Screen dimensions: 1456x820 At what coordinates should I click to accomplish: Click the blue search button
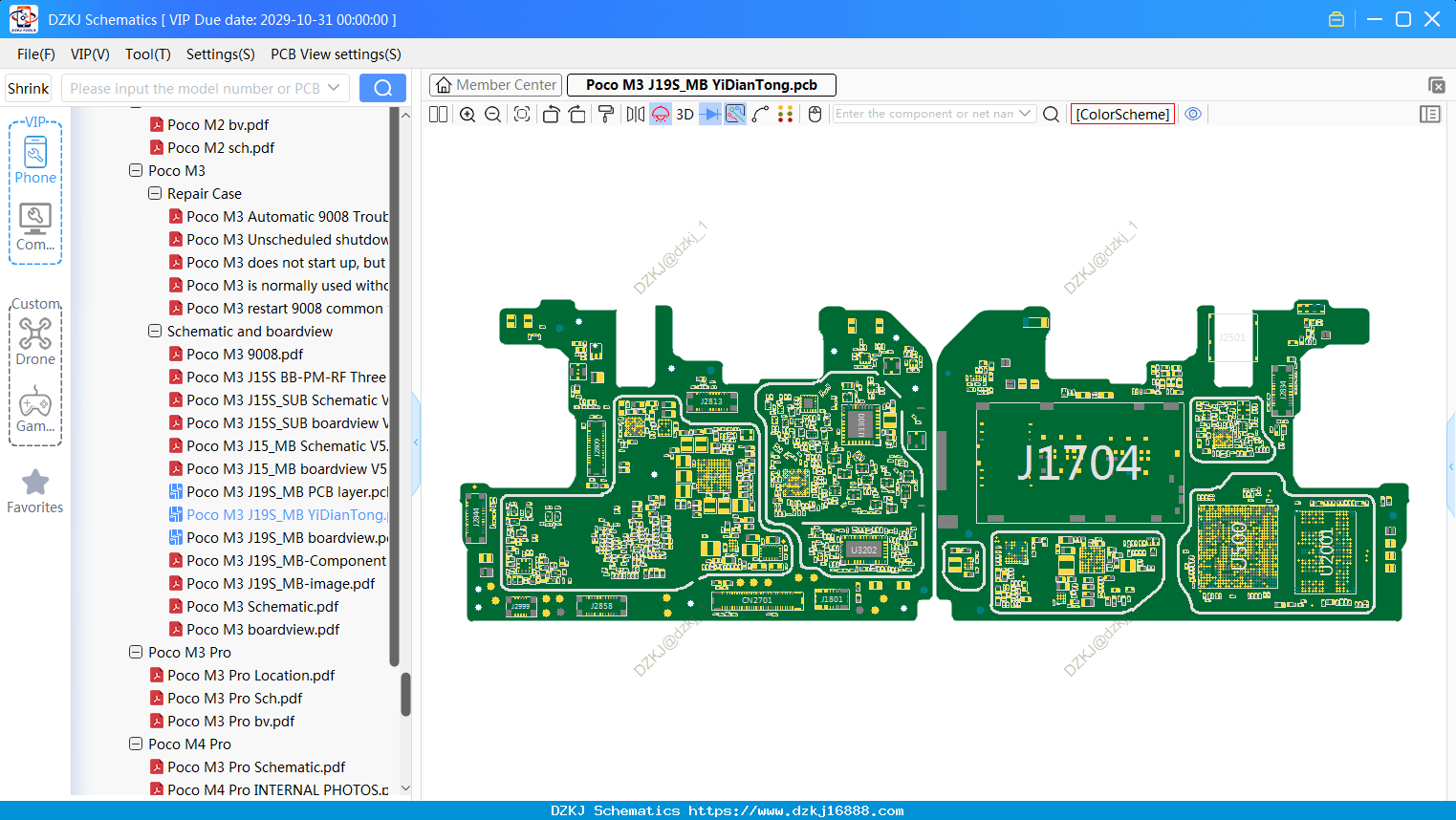[x=382, y=88]
